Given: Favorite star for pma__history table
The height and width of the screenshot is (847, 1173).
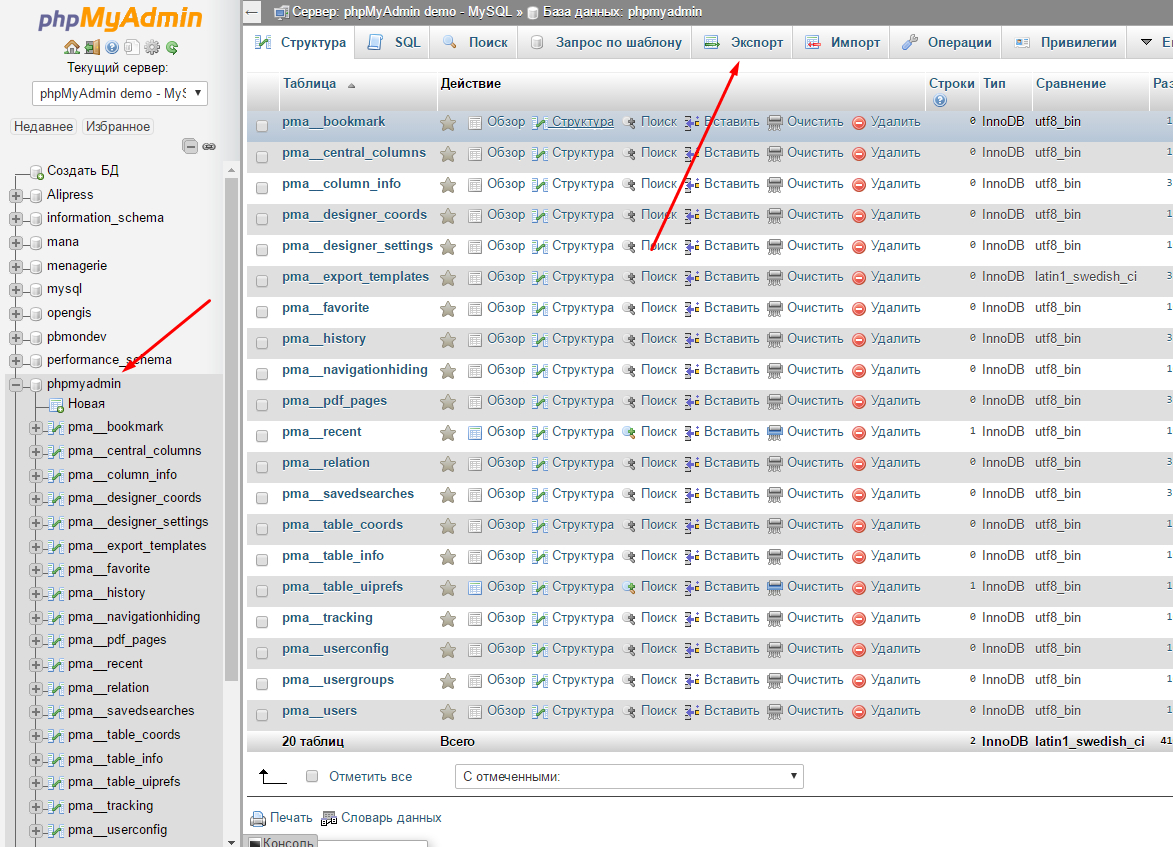Looking at the screenshot, I should pyautogui.click(x=448, y=340).
